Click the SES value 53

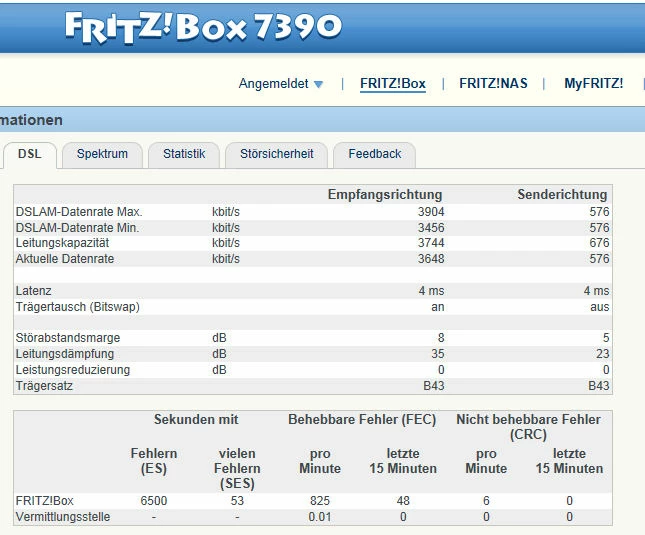coord(237,501)
